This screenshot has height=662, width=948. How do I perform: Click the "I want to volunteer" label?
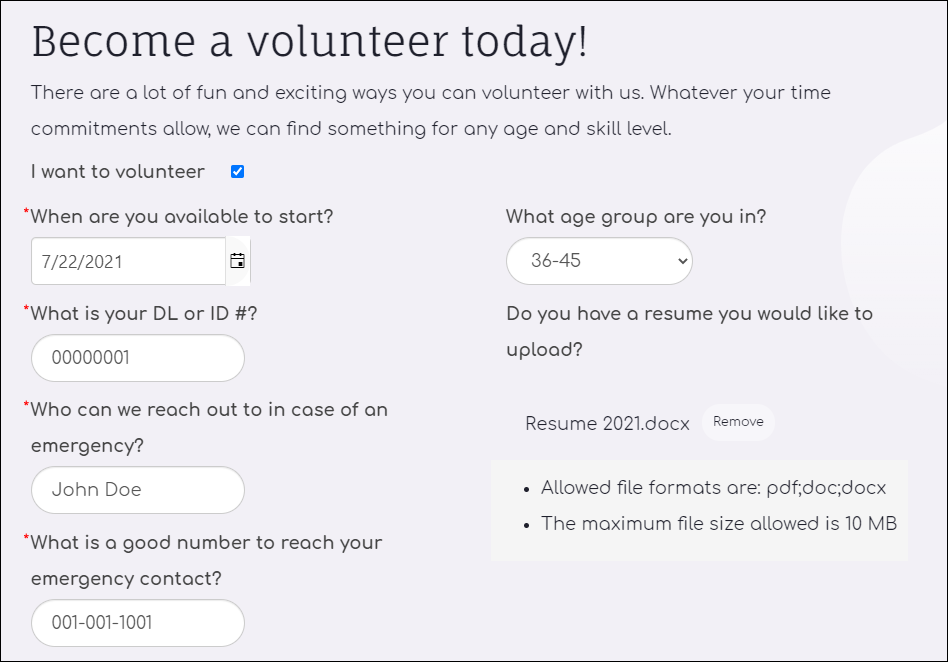click(118, 172)
